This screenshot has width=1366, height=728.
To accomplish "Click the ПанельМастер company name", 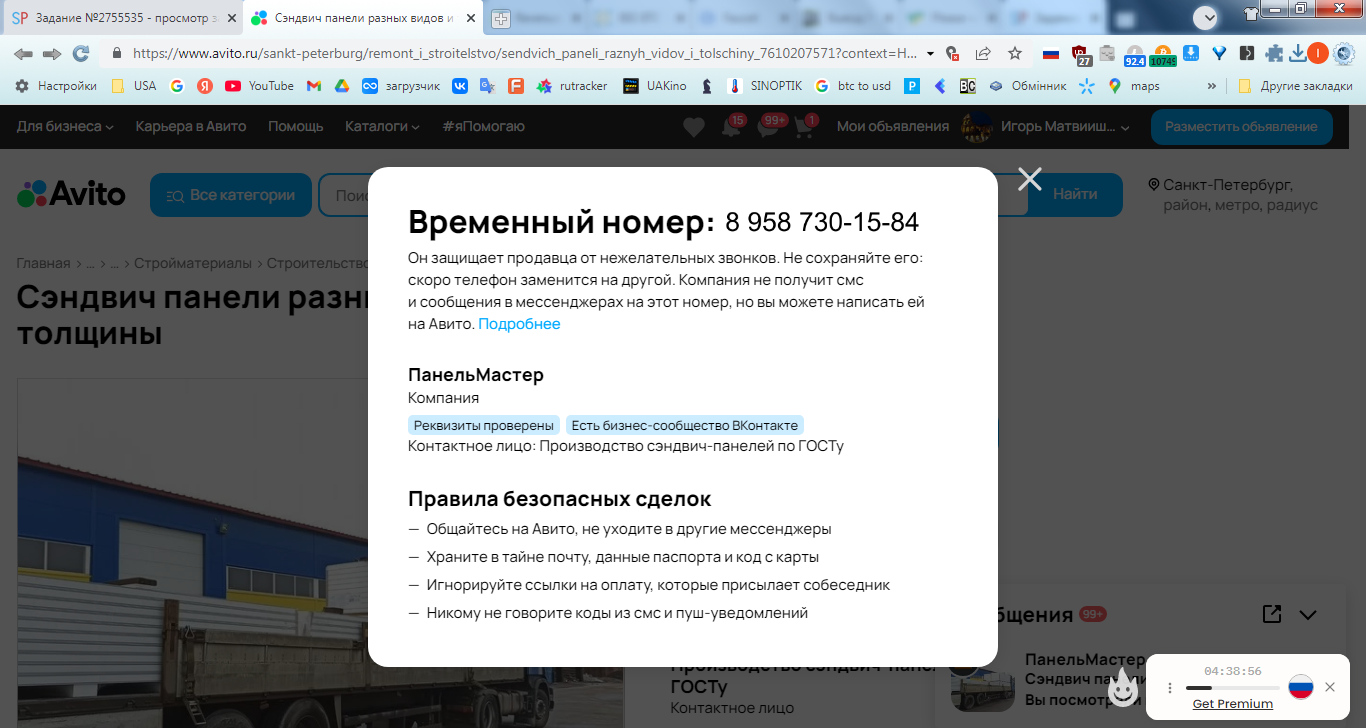I will point(476,375).
